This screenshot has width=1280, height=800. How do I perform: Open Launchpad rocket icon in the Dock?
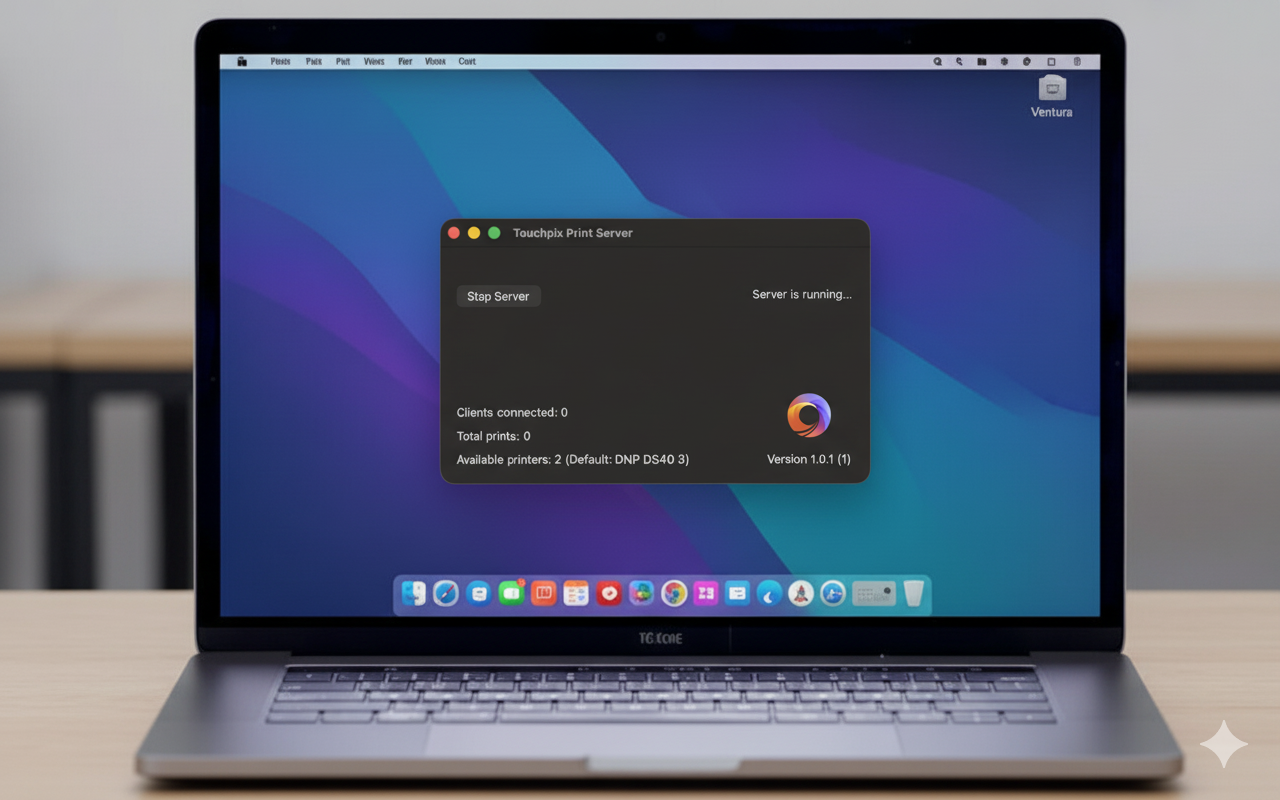pos(800,593)
